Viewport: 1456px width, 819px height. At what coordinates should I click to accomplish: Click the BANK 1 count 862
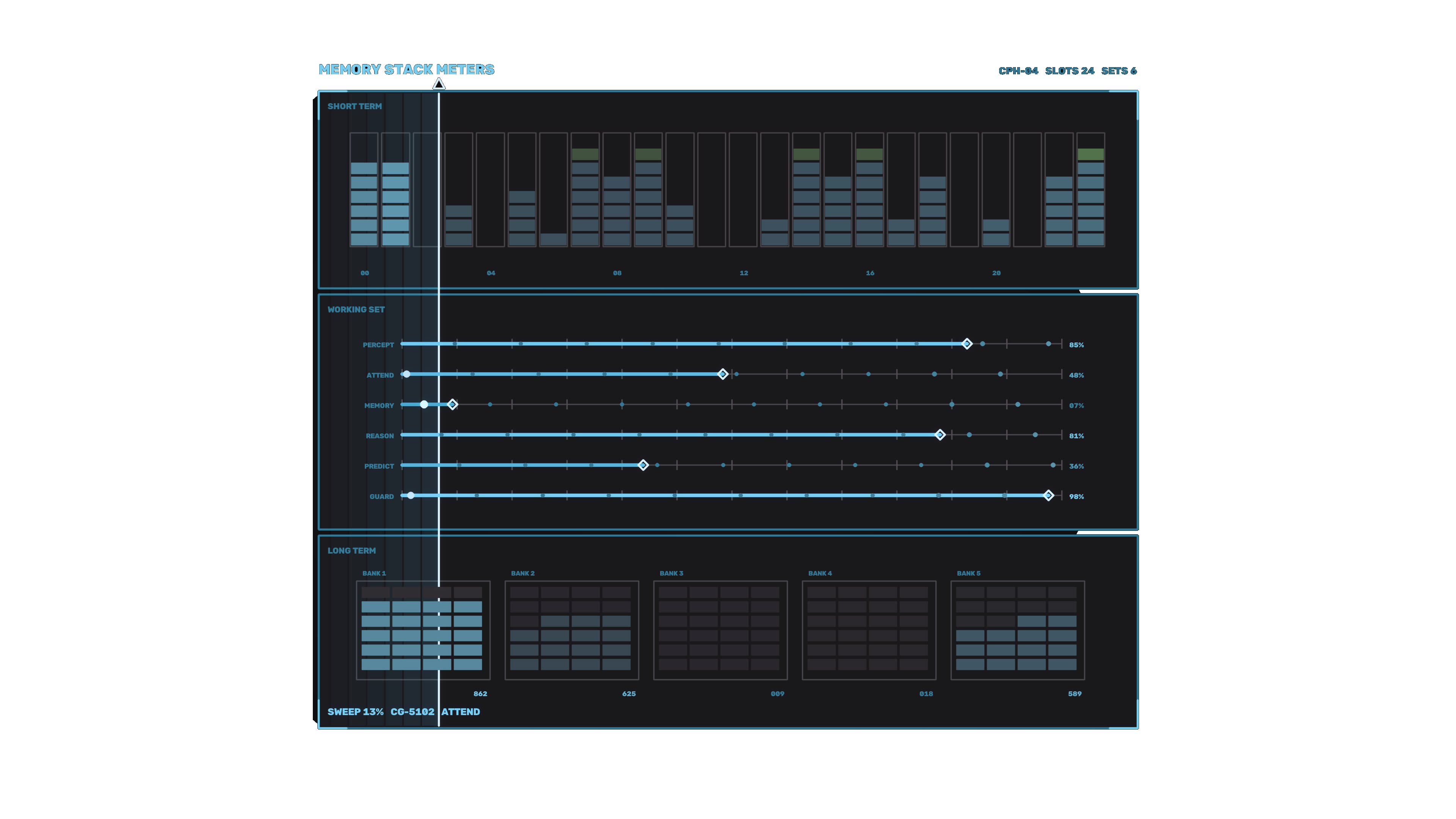[x=480, y=693]
